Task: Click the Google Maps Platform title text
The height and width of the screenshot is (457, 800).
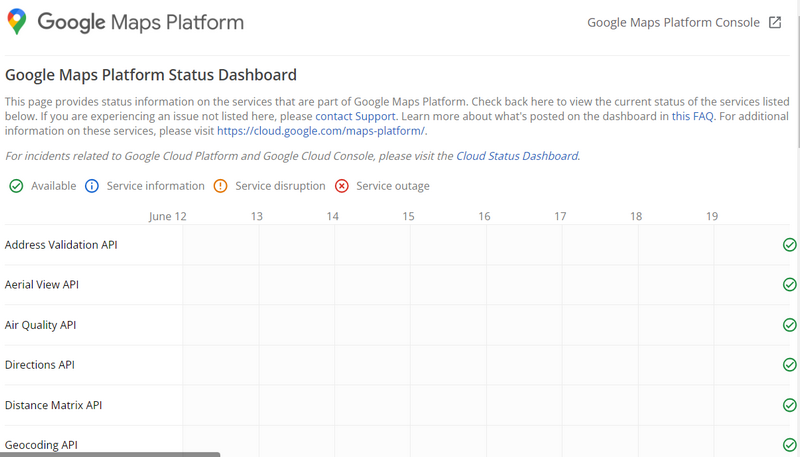Action: point(140,22)
